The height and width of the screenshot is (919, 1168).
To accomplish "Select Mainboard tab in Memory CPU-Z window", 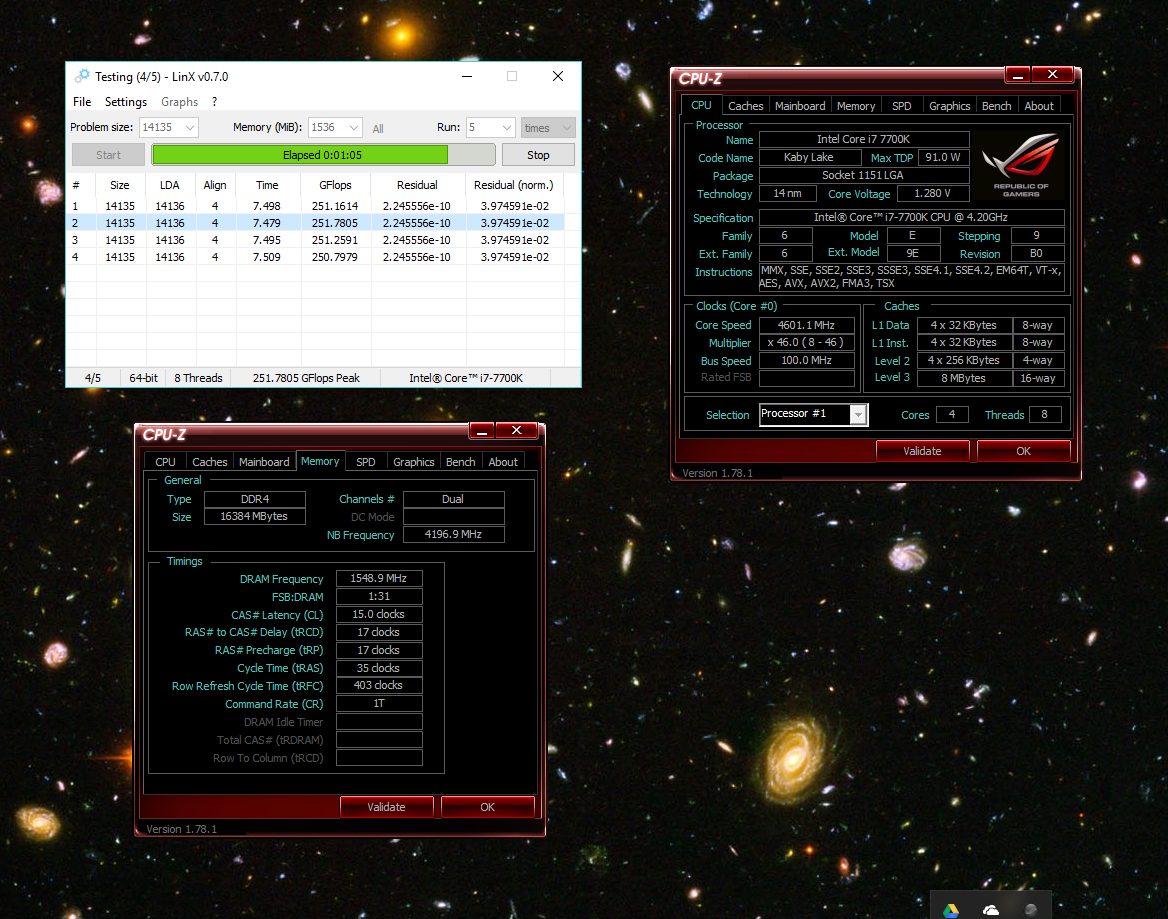I will pyautogui.click(x=264, y=462).
